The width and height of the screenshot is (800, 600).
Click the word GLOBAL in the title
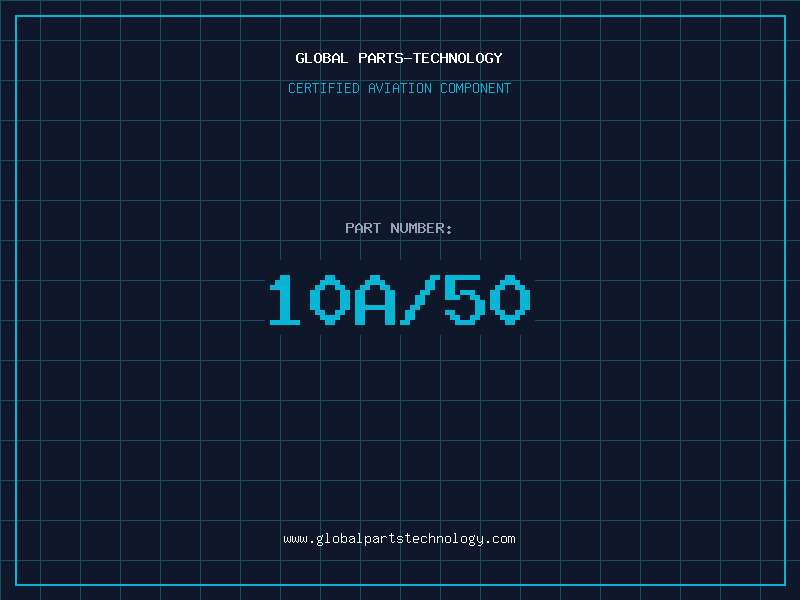click(322, 58)
